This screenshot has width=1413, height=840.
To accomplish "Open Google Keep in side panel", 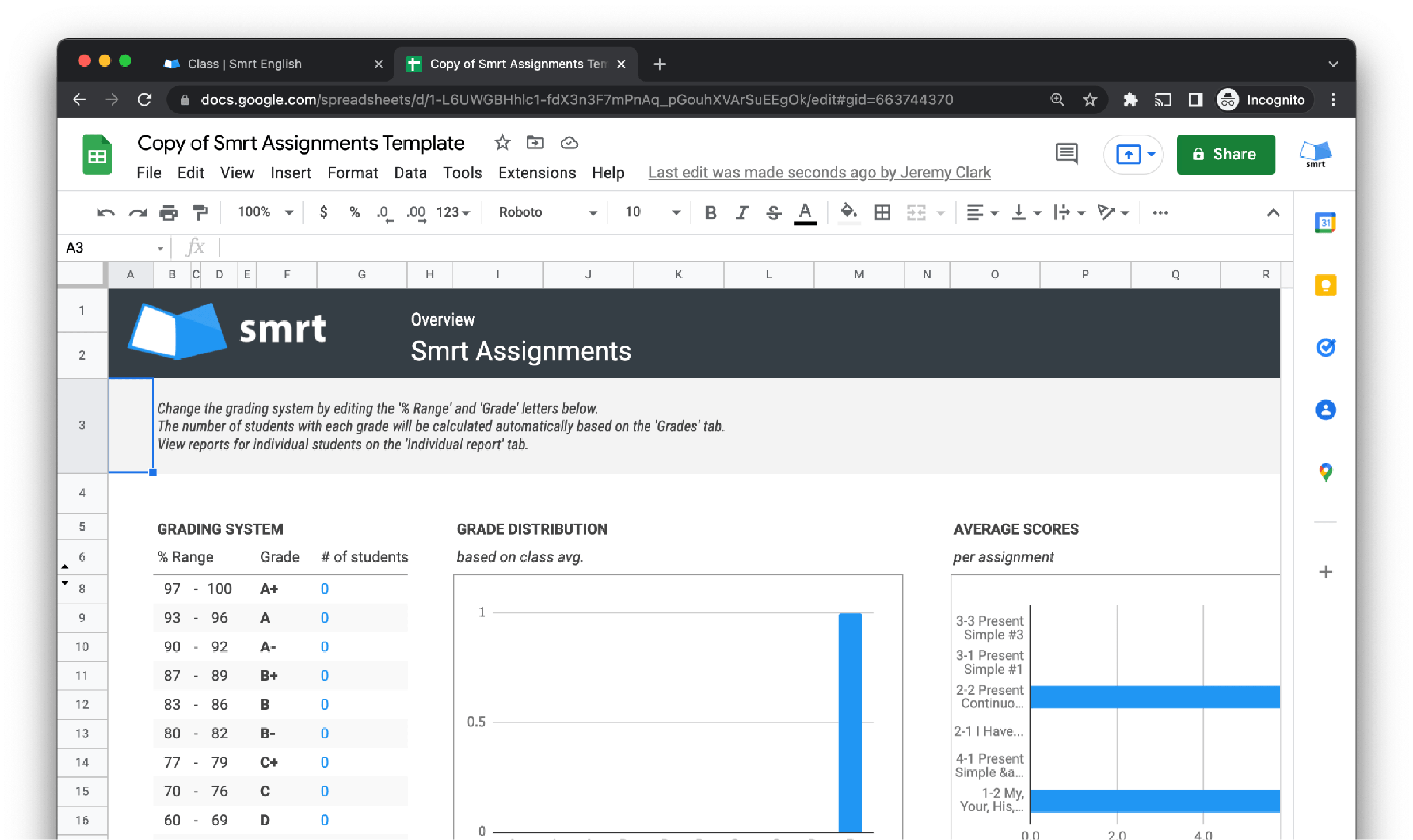I will tap(1325, 285).
